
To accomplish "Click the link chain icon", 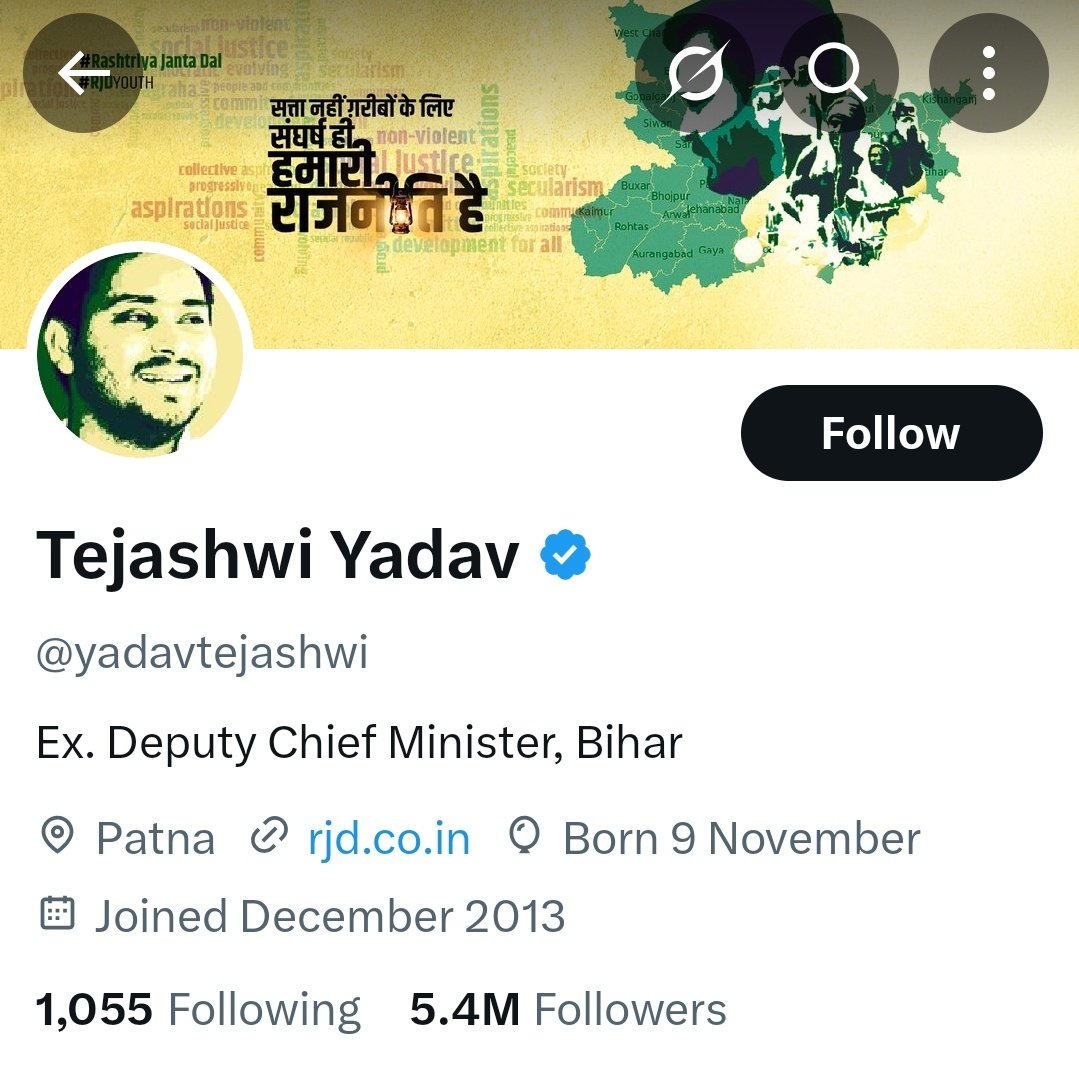I will (x=268, y=835).
